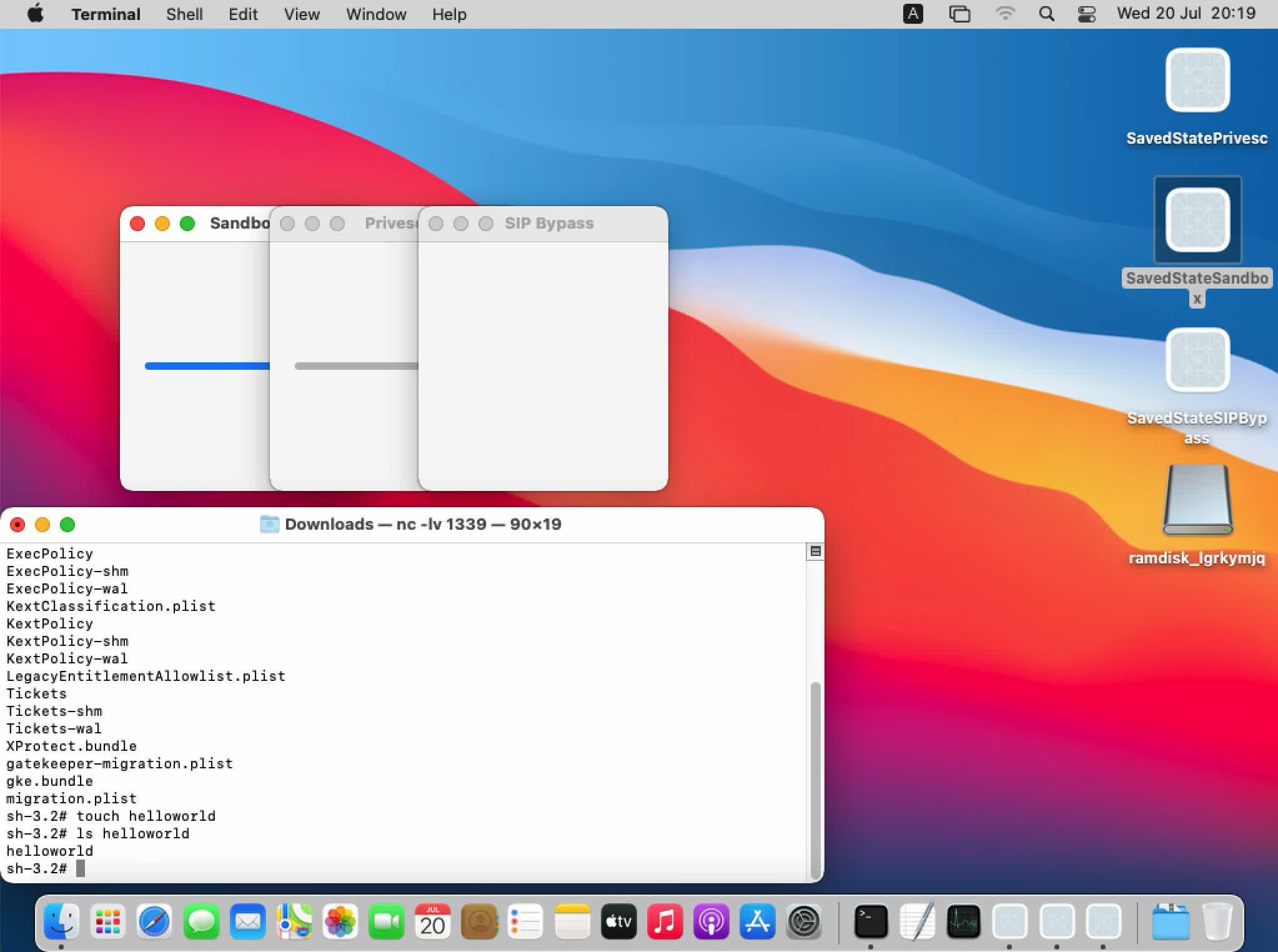
Task: Open the Window menu
Action: click(x=376, y=14)
